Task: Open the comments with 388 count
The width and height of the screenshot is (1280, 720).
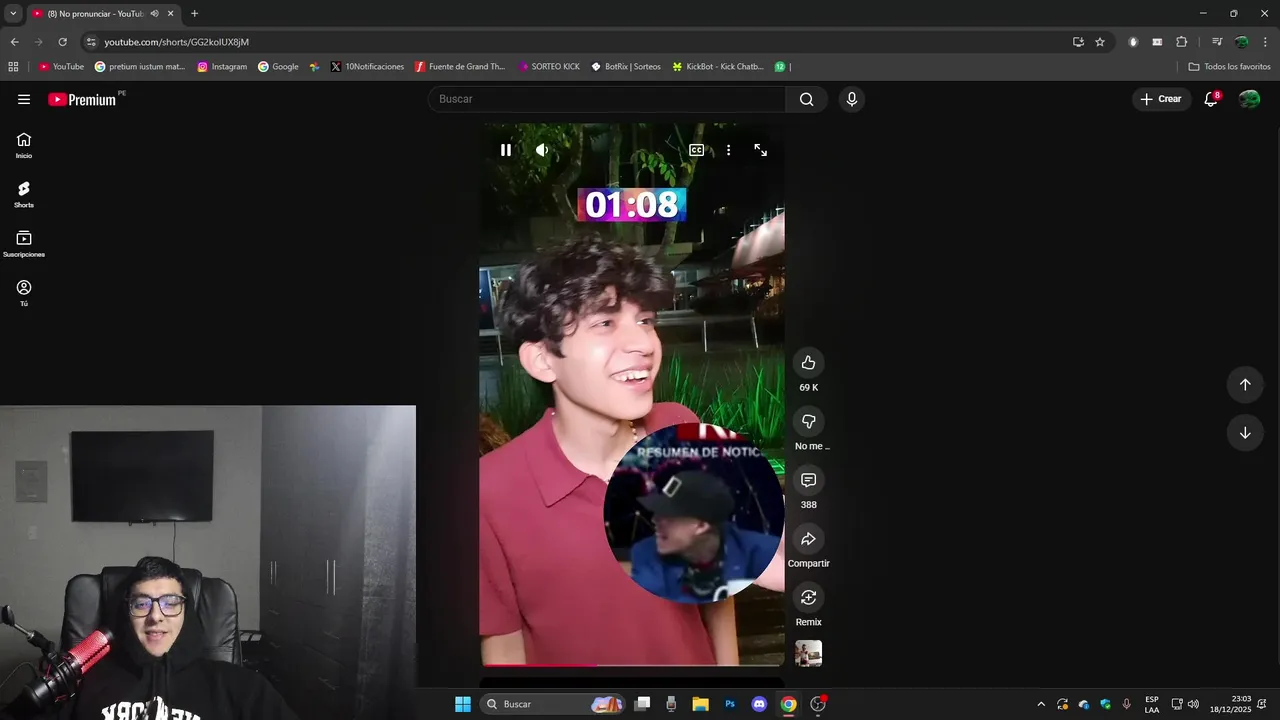Action: point(808,480)
